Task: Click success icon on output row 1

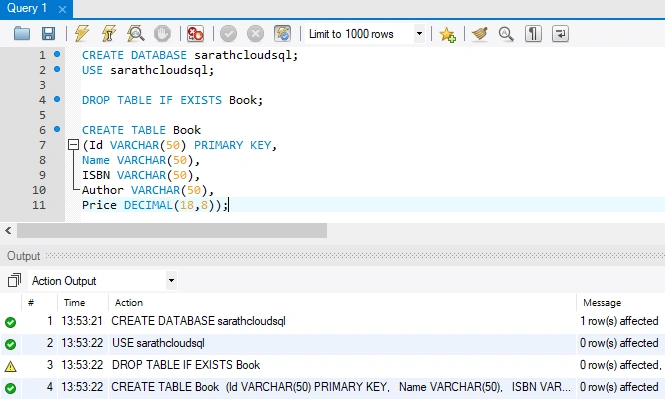Action: [11, 322]
